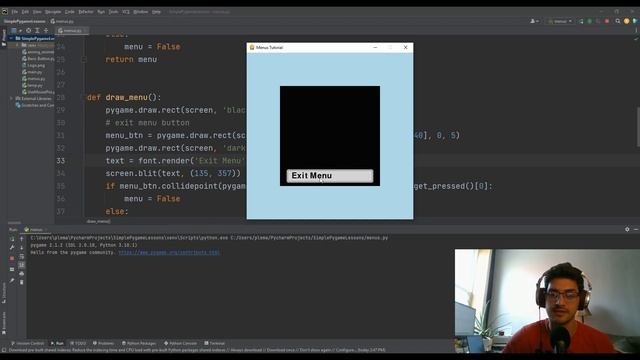Open the Run tool window tab at bottom
640x360 pixels.
click(x=57, y=343)
